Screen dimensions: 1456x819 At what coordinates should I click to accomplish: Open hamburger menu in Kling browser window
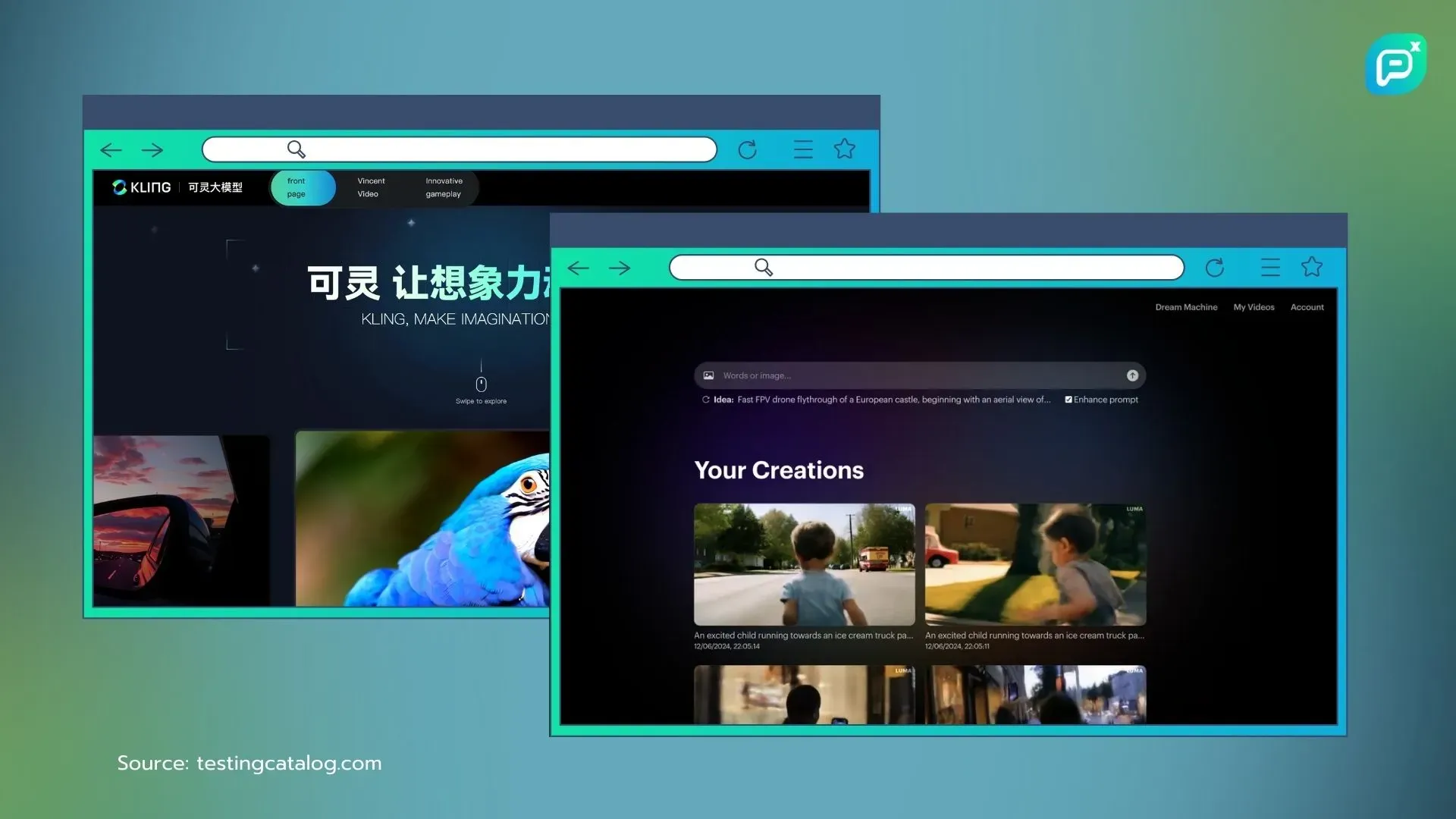click(803, 149)
